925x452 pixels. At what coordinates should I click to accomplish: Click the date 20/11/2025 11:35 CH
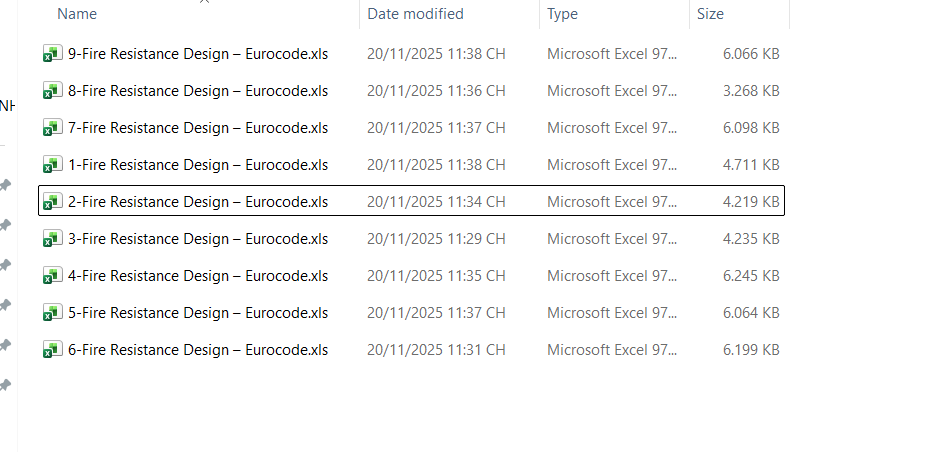tap(436, 276)
